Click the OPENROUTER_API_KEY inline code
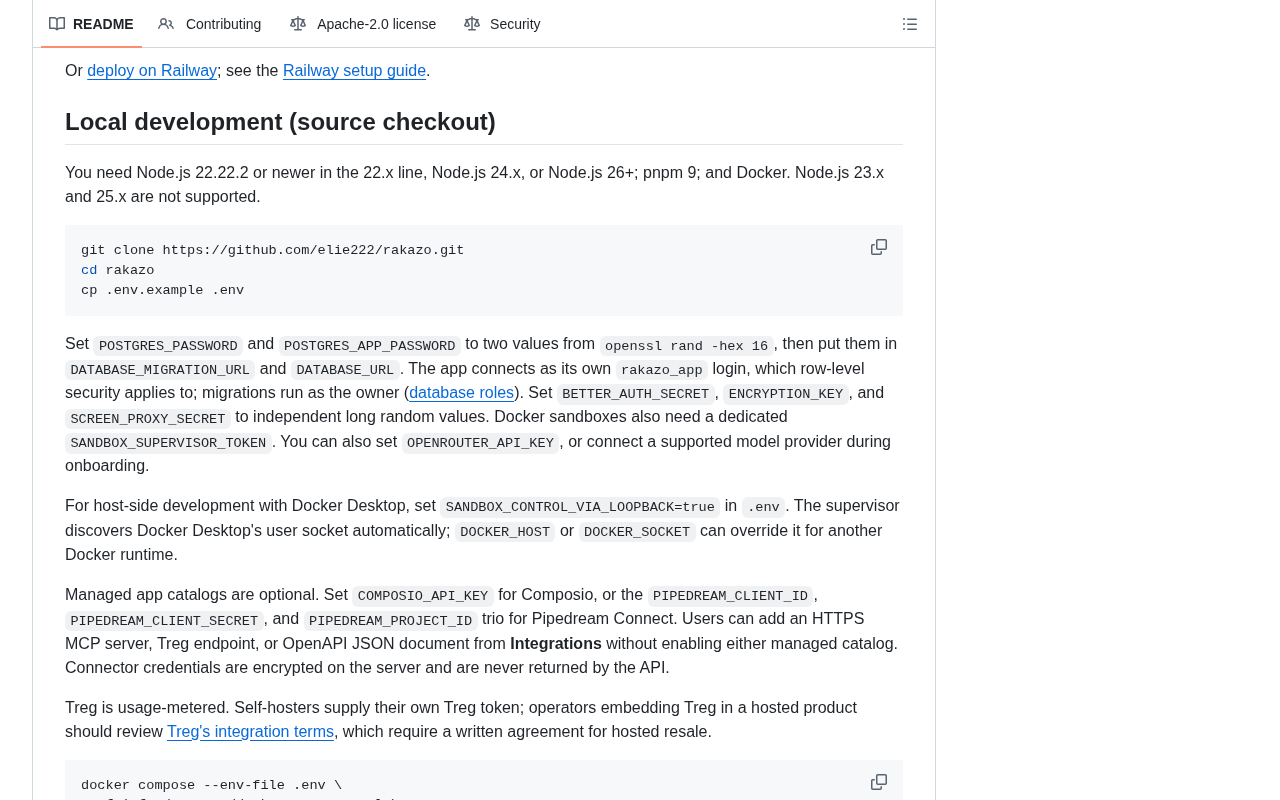 pos(480,443)
